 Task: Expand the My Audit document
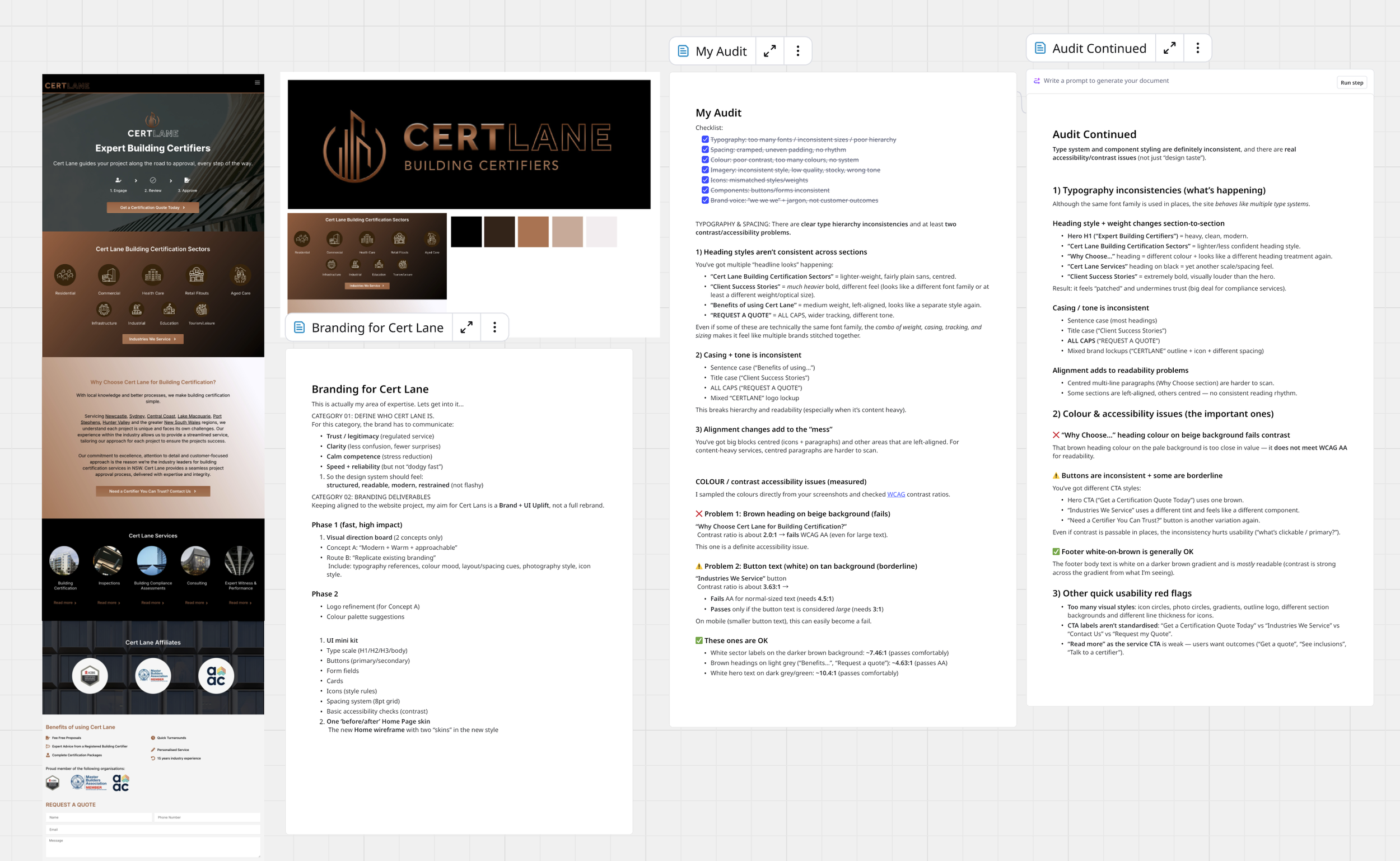(769, 51)
